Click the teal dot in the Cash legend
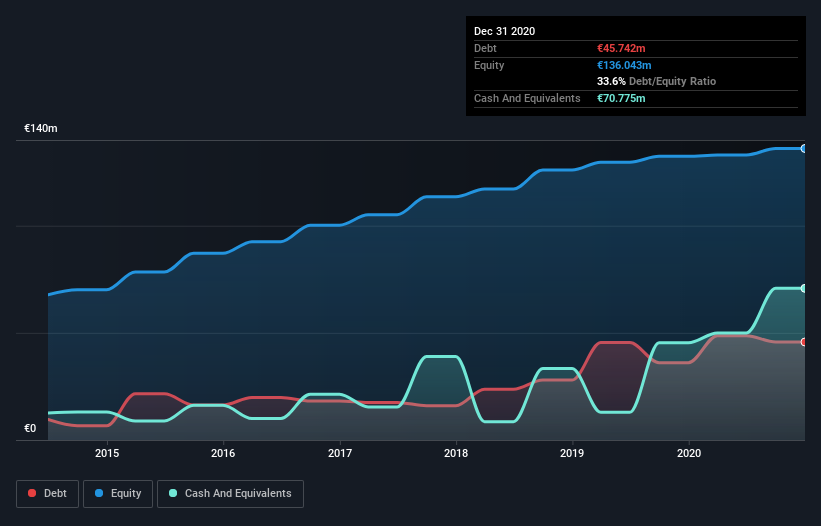The image size is (821, 526). 173,494
